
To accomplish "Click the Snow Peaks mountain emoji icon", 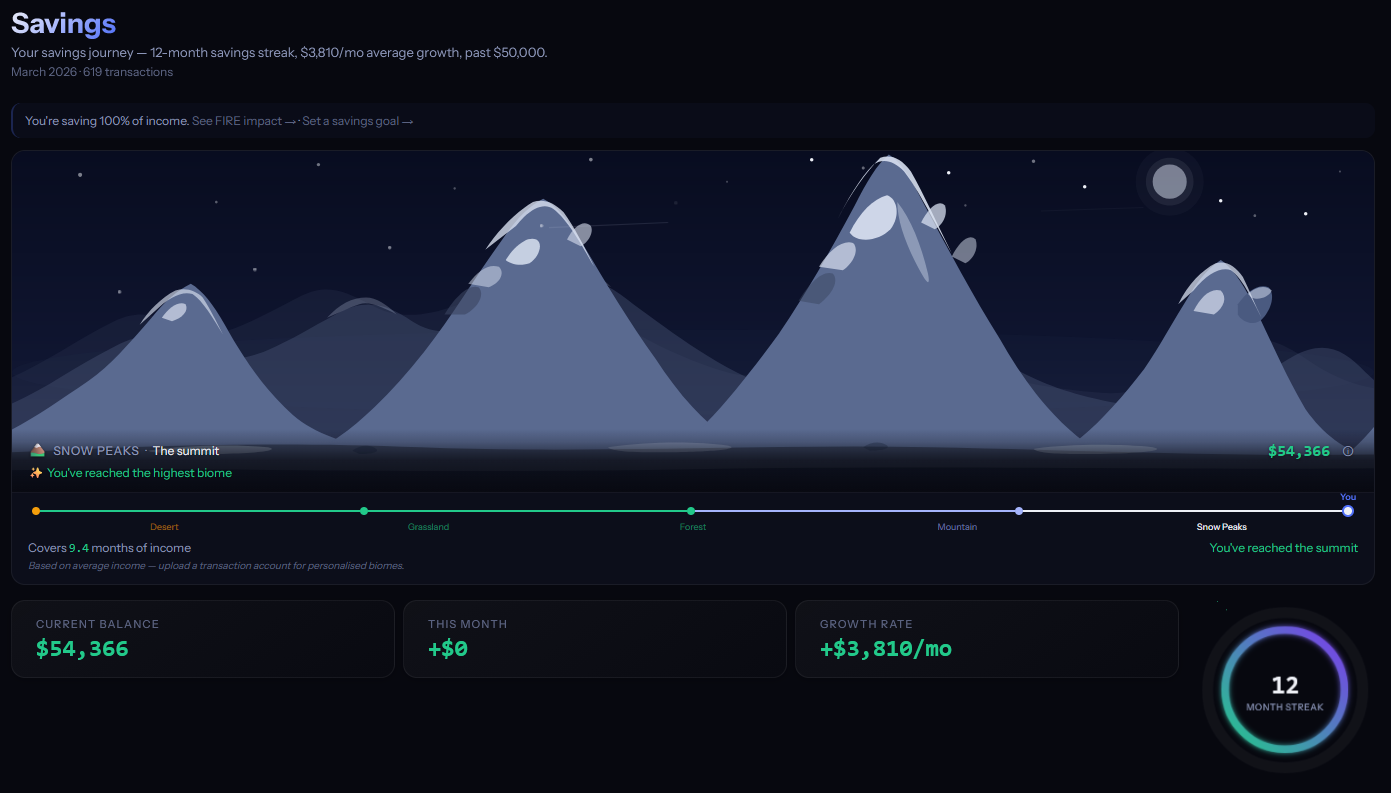I will point(37,451).
